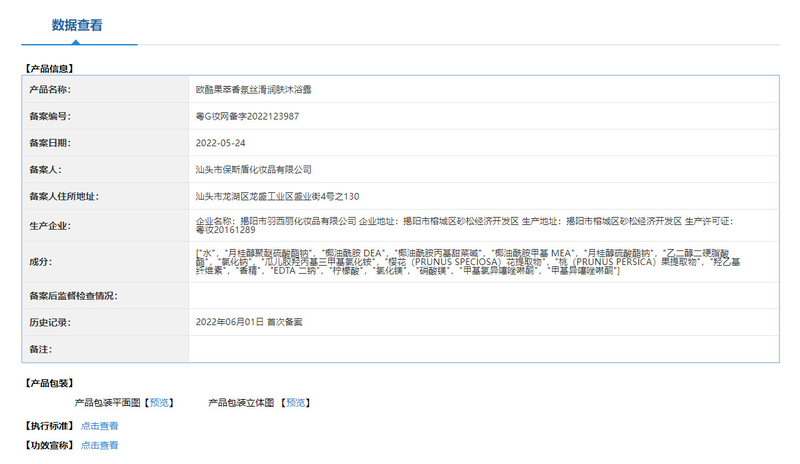Click the 产品包装立体图 label
The height and width of the screenshot is (464, 800).
pyautogui.click(x=241, y=403)
